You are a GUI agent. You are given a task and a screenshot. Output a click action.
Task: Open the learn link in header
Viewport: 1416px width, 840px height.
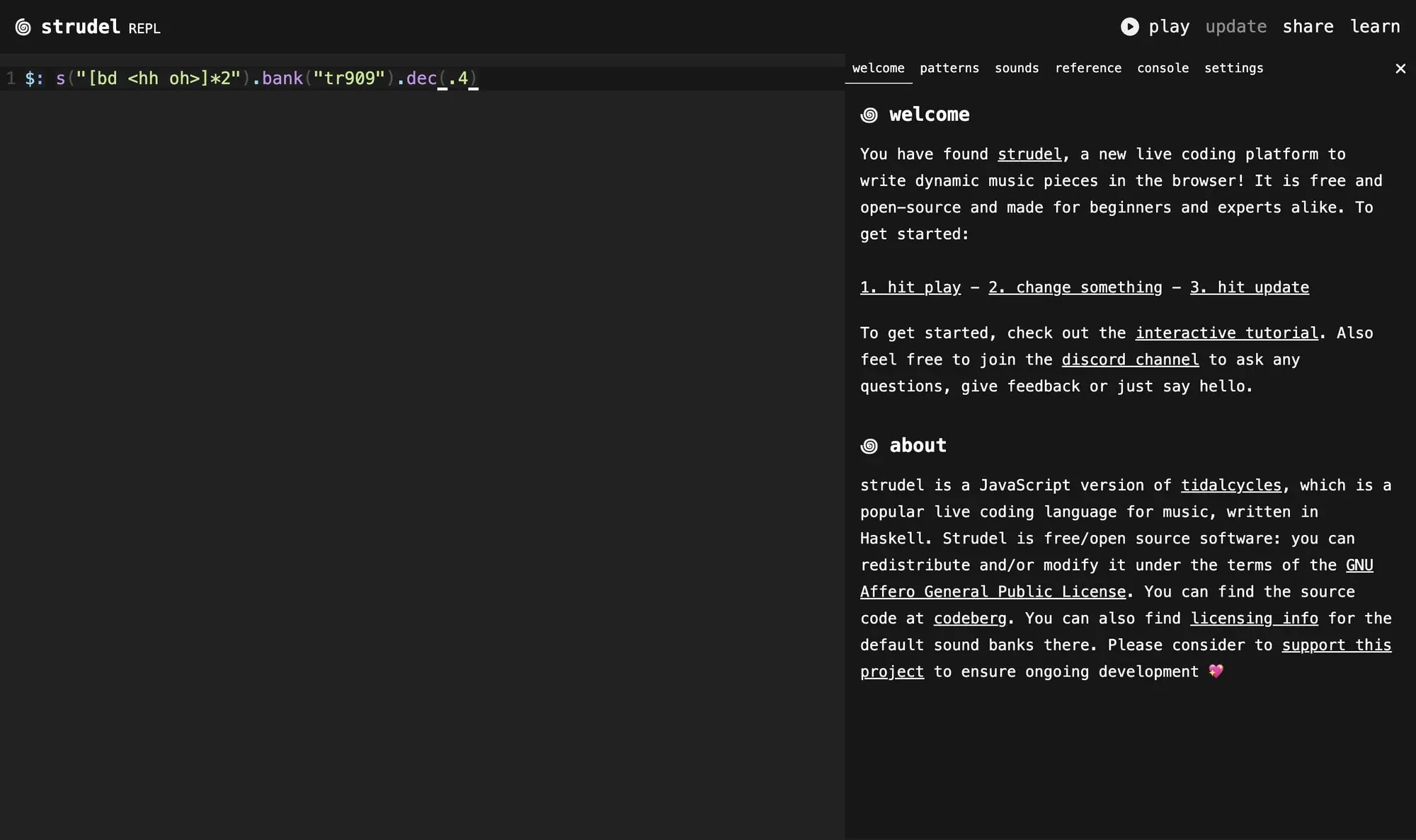click(x=1374, y=27)
